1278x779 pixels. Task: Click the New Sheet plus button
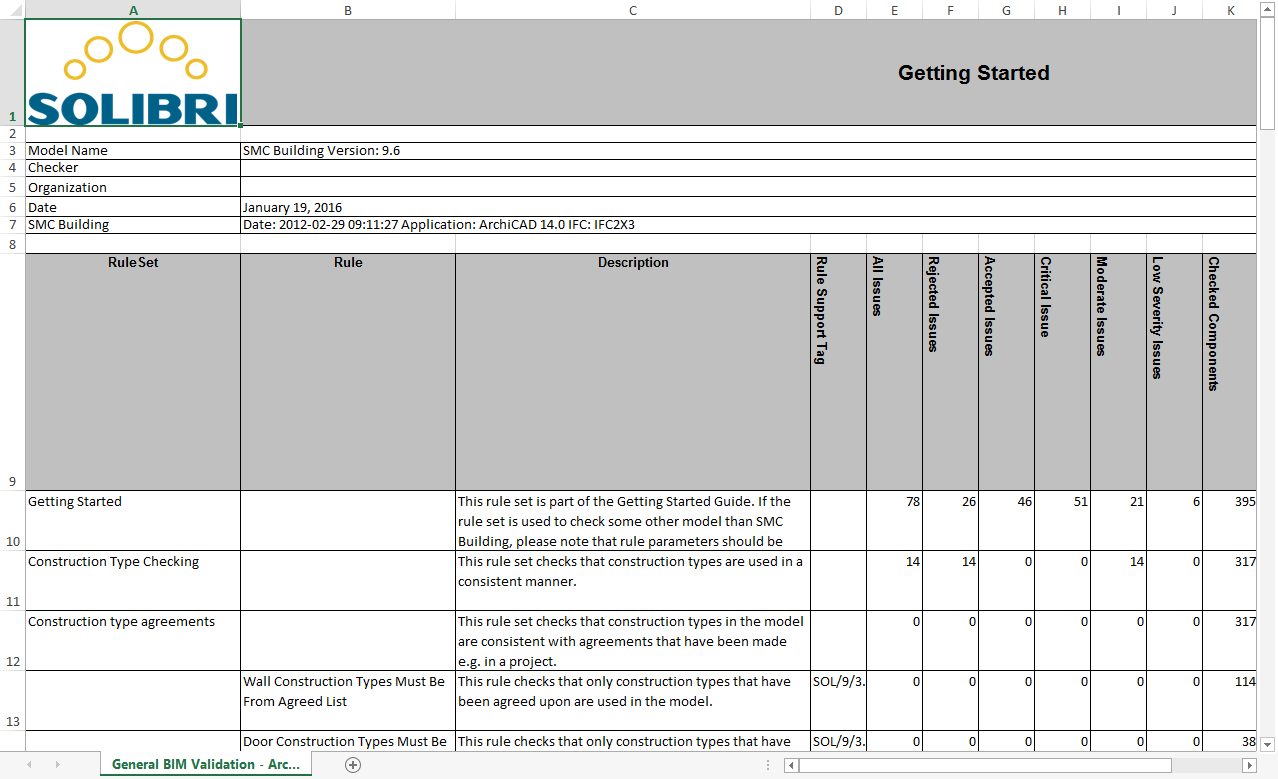(352, 765)
